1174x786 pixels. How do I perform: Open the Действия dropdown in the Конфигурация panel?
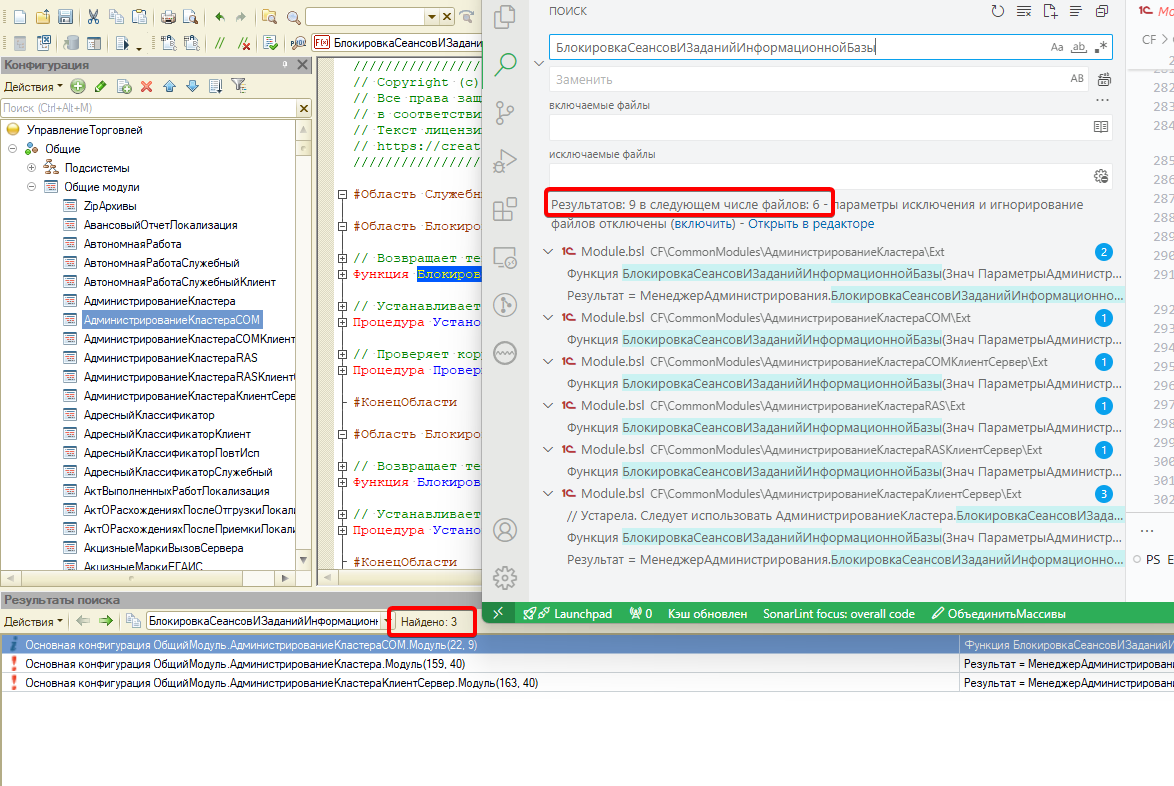coord(34,87)
